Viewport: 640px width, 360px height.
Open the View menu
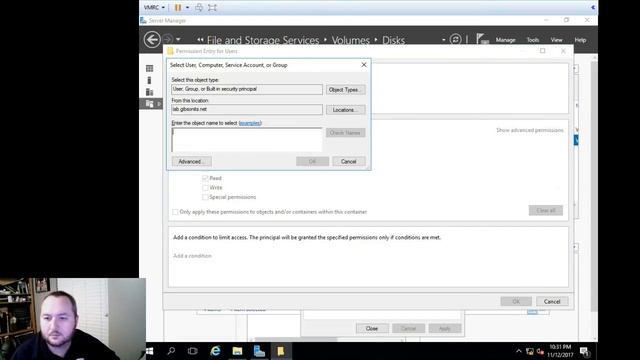[556, 40]
